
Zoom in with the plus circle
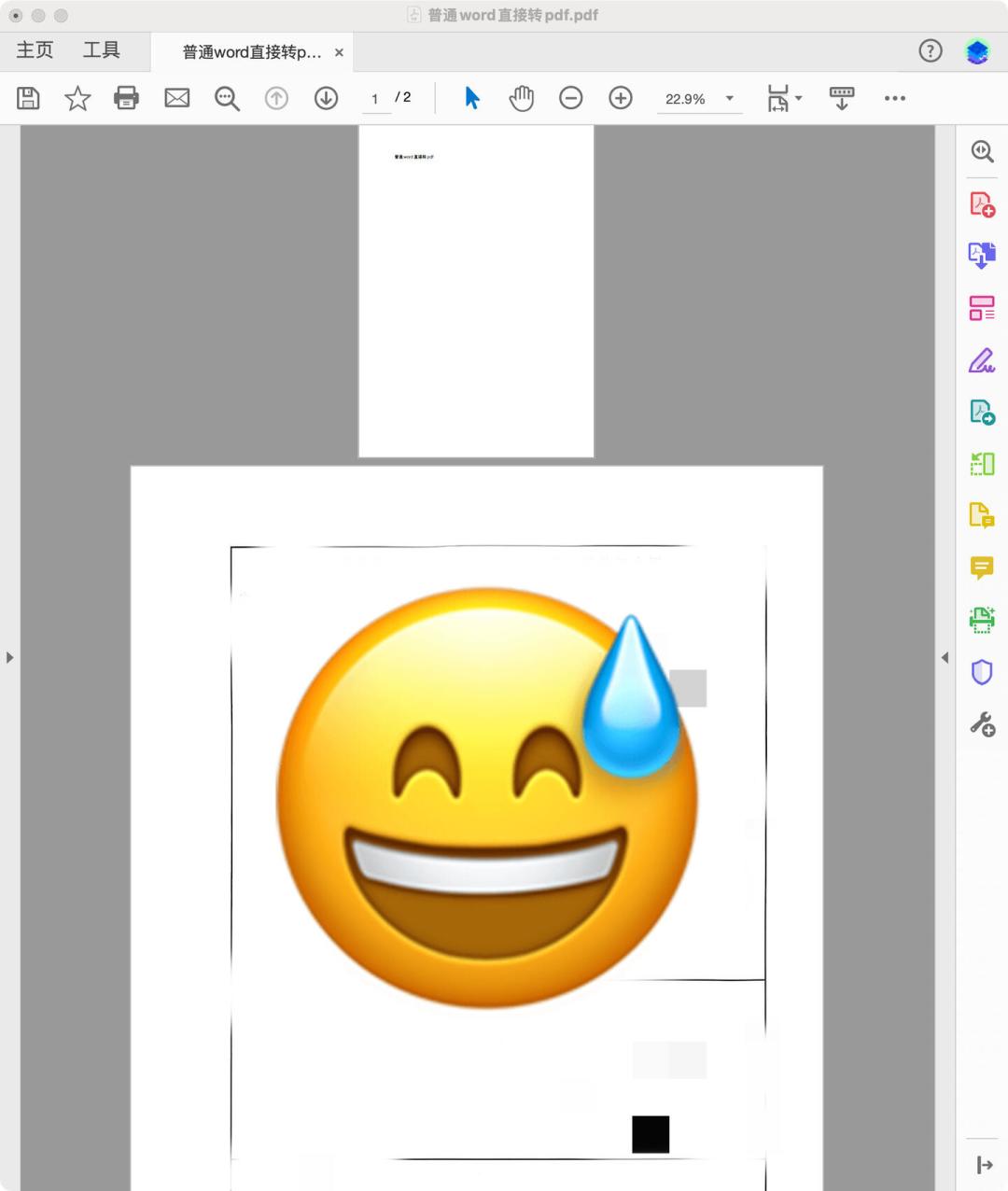(x=621, y=98)
